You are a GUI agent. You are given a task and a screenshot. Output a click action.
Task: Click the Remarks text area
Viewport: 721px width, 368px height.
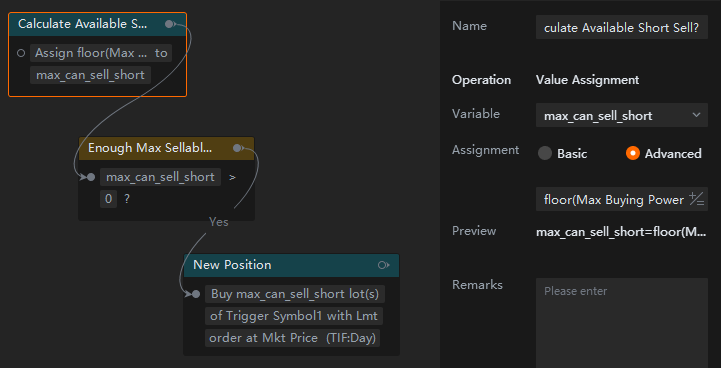[x=622, y=323]
